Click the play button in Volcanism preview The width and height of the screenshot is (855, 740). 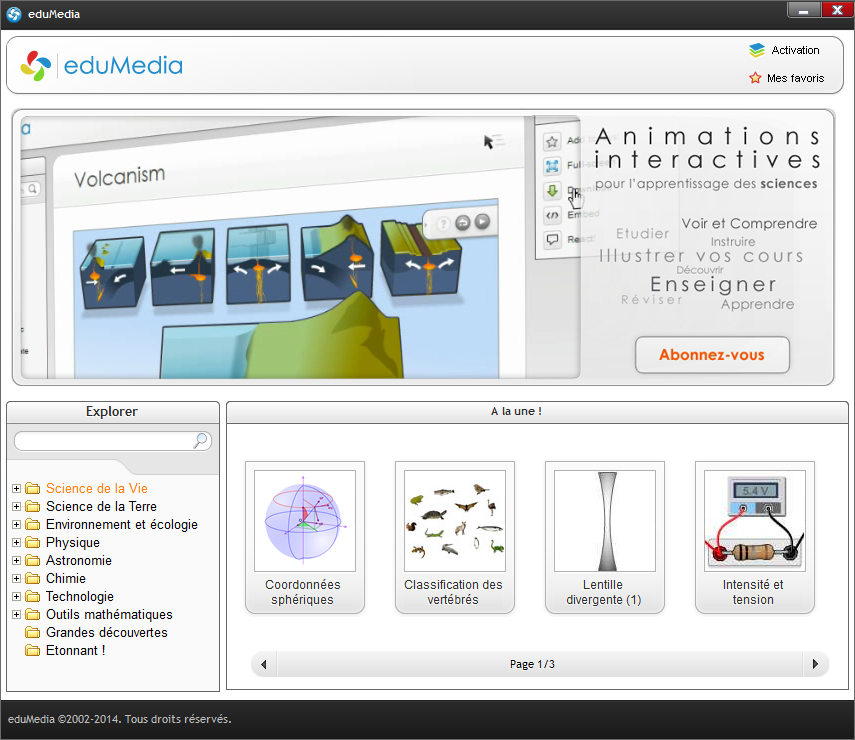coord(482,222)
